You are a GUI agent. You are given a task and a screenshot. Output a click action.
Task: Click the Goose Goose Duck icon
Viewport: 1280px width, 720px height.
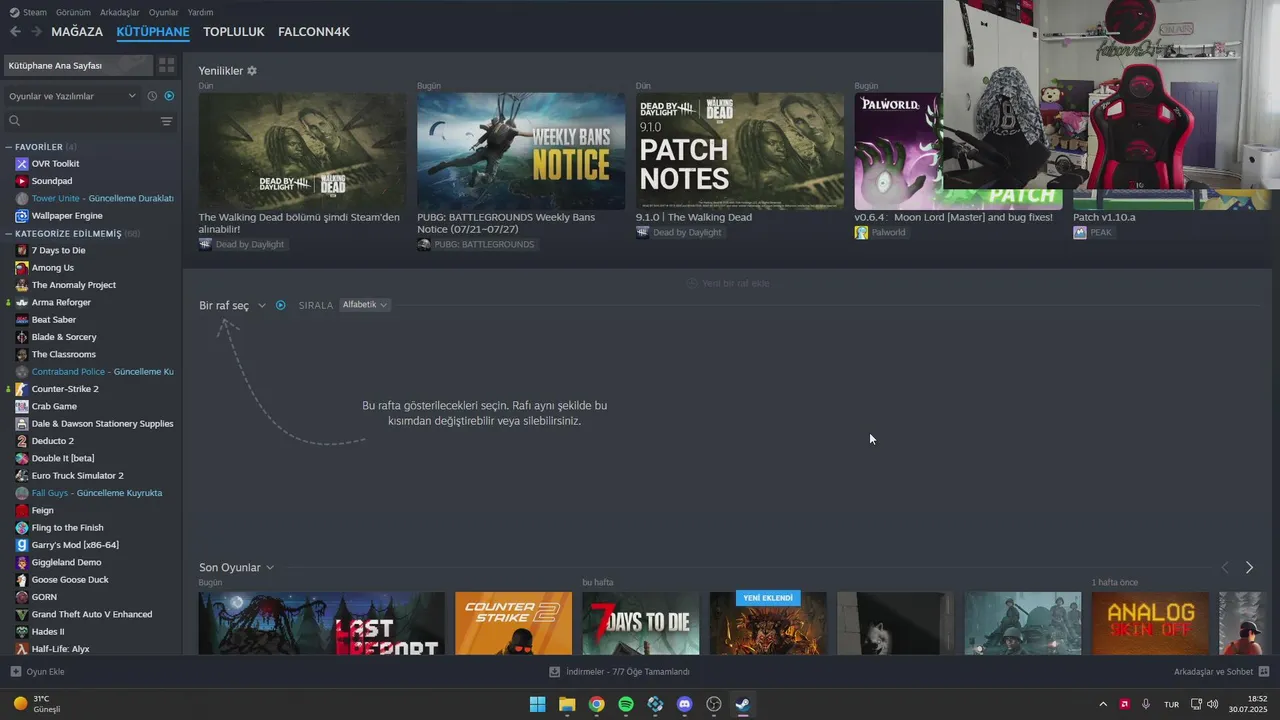tap(22, 580)
